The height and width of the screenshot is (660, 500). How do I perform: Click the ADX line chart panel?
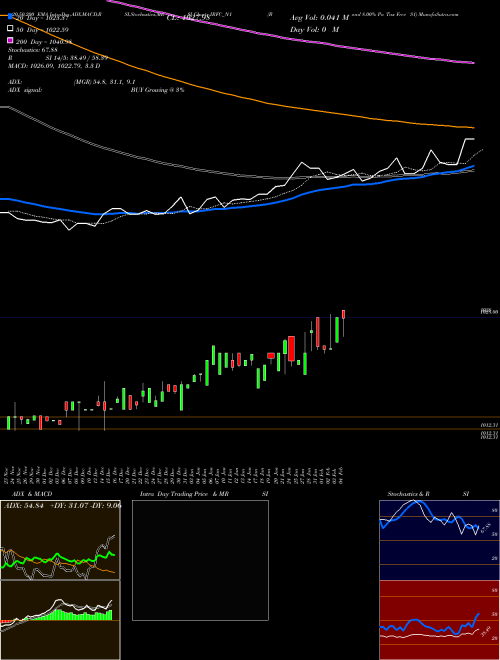click(60, 540)
